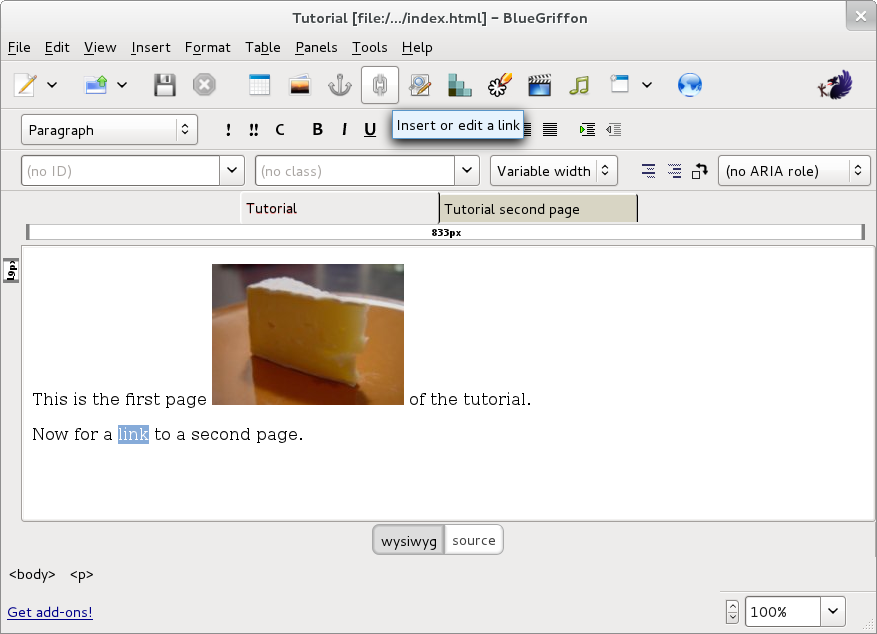Click into the (no class) input field

(355, 171)
